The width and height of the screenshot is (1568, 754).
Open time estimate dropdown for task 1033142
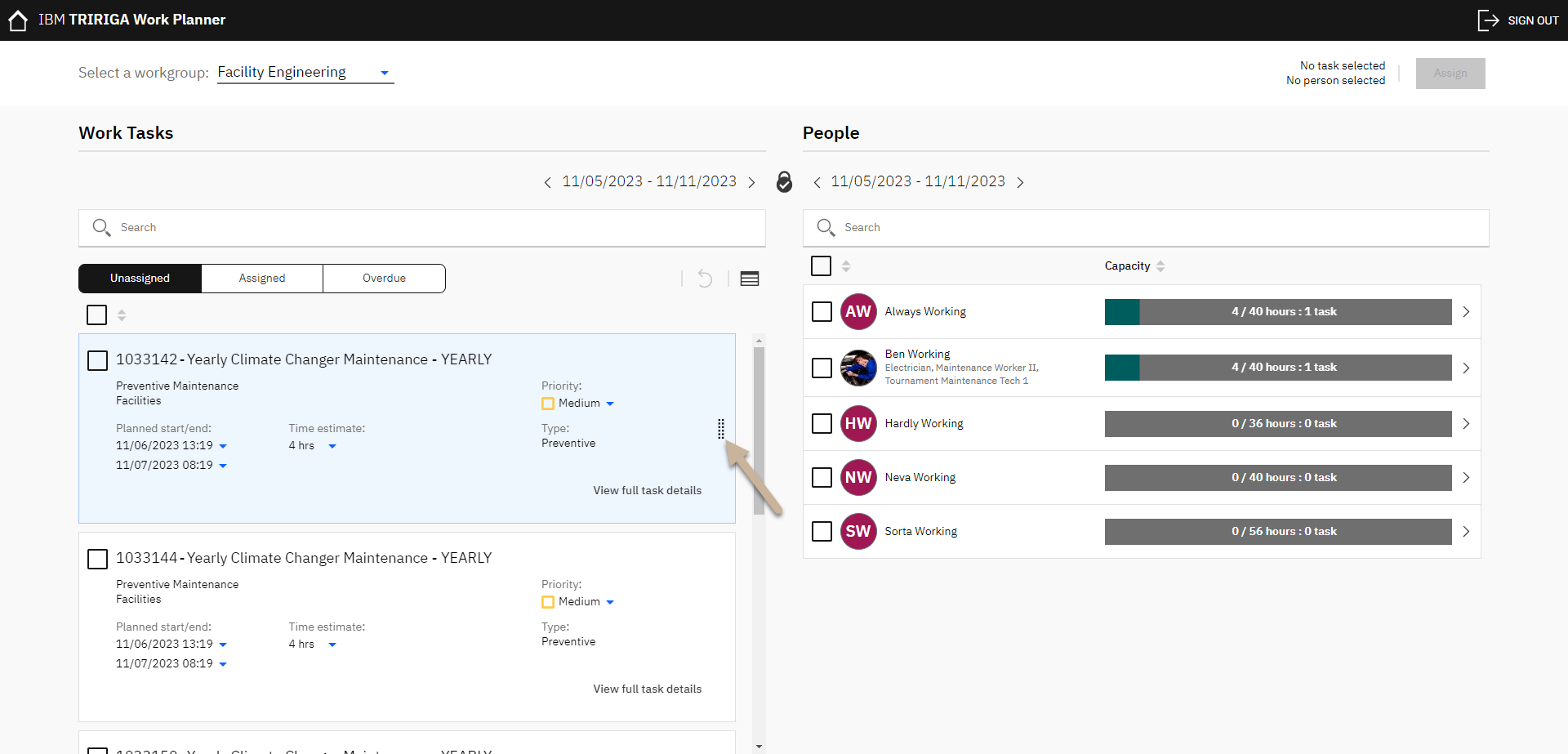coord(332,446)
